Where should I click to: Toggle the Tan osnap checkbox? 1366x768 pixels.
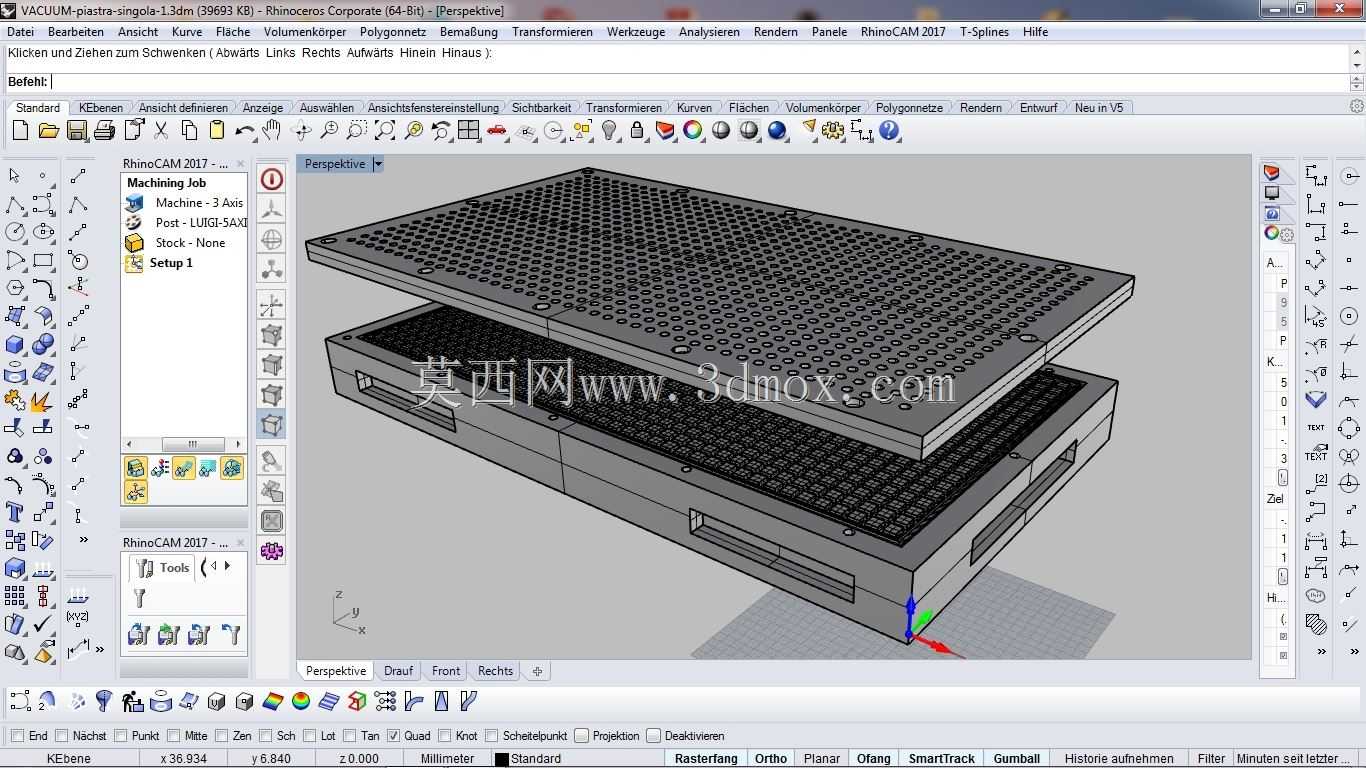(x=349, y=735)
